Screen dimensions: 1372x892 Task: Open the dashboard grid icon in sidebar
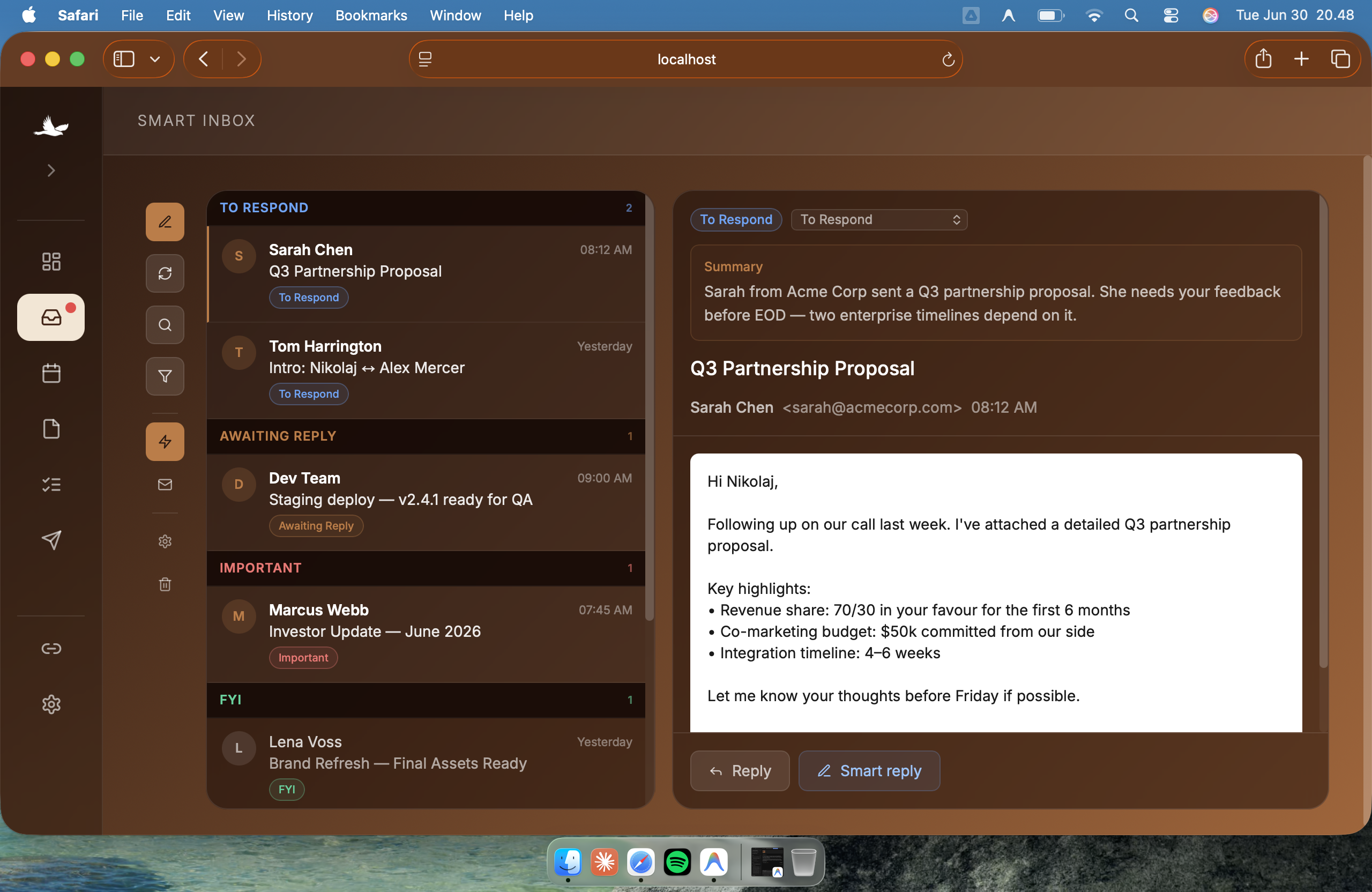pos(51,261)
